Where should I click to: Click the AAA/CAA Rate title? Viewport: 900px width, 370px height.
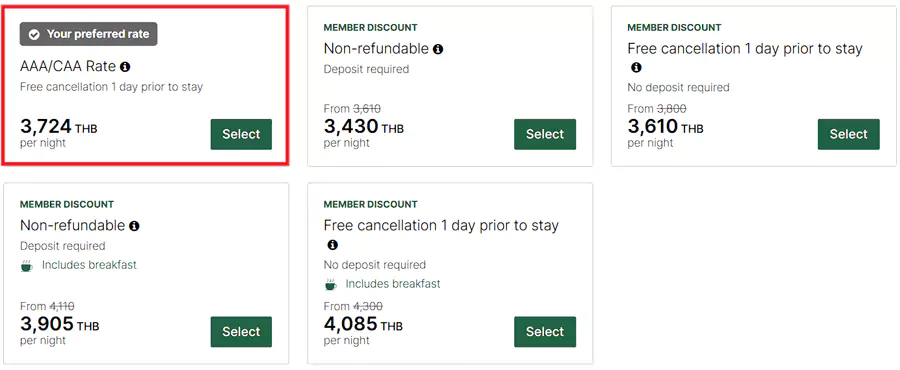click(x=68, y=67)
